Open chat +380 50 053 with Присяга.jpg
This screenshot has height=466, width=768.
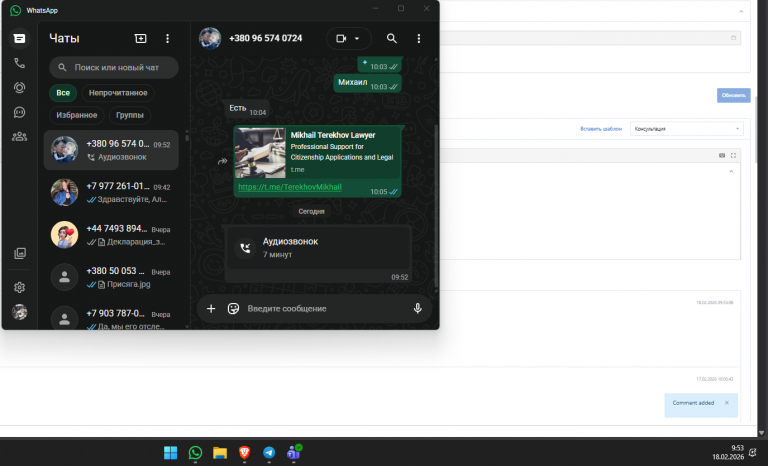111,277
